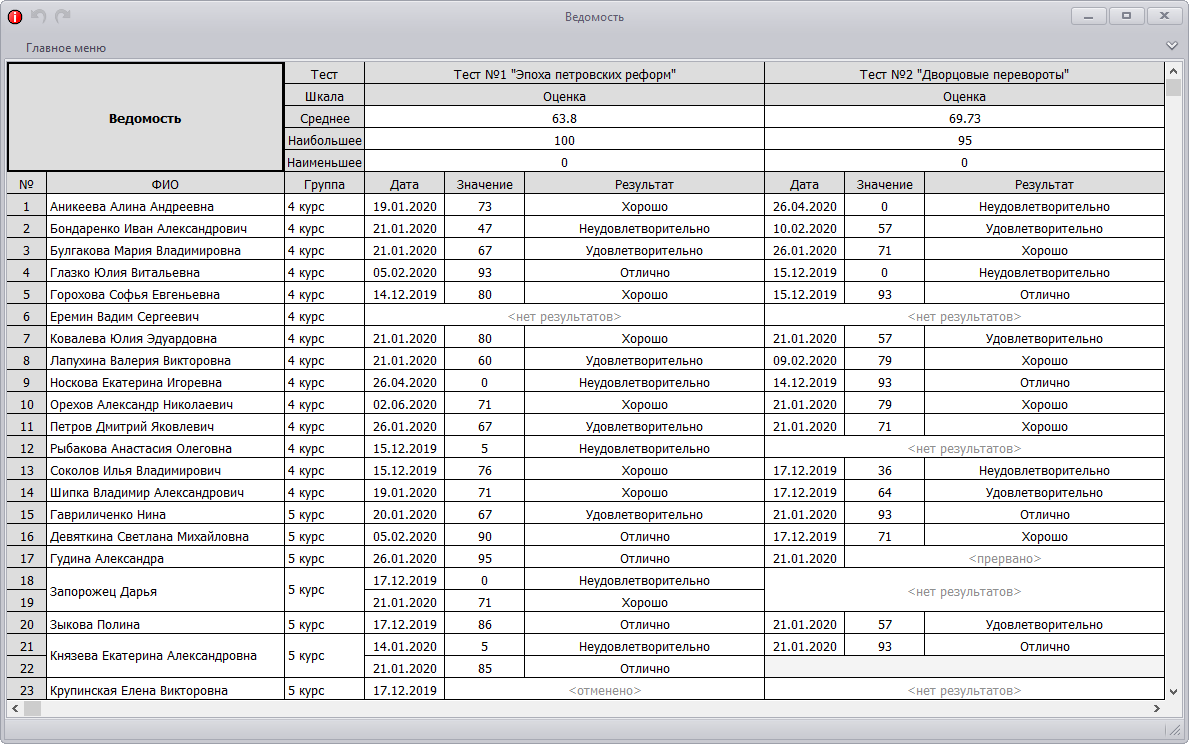Click value 90 in Девяткина row

click(x=485, y=535)
